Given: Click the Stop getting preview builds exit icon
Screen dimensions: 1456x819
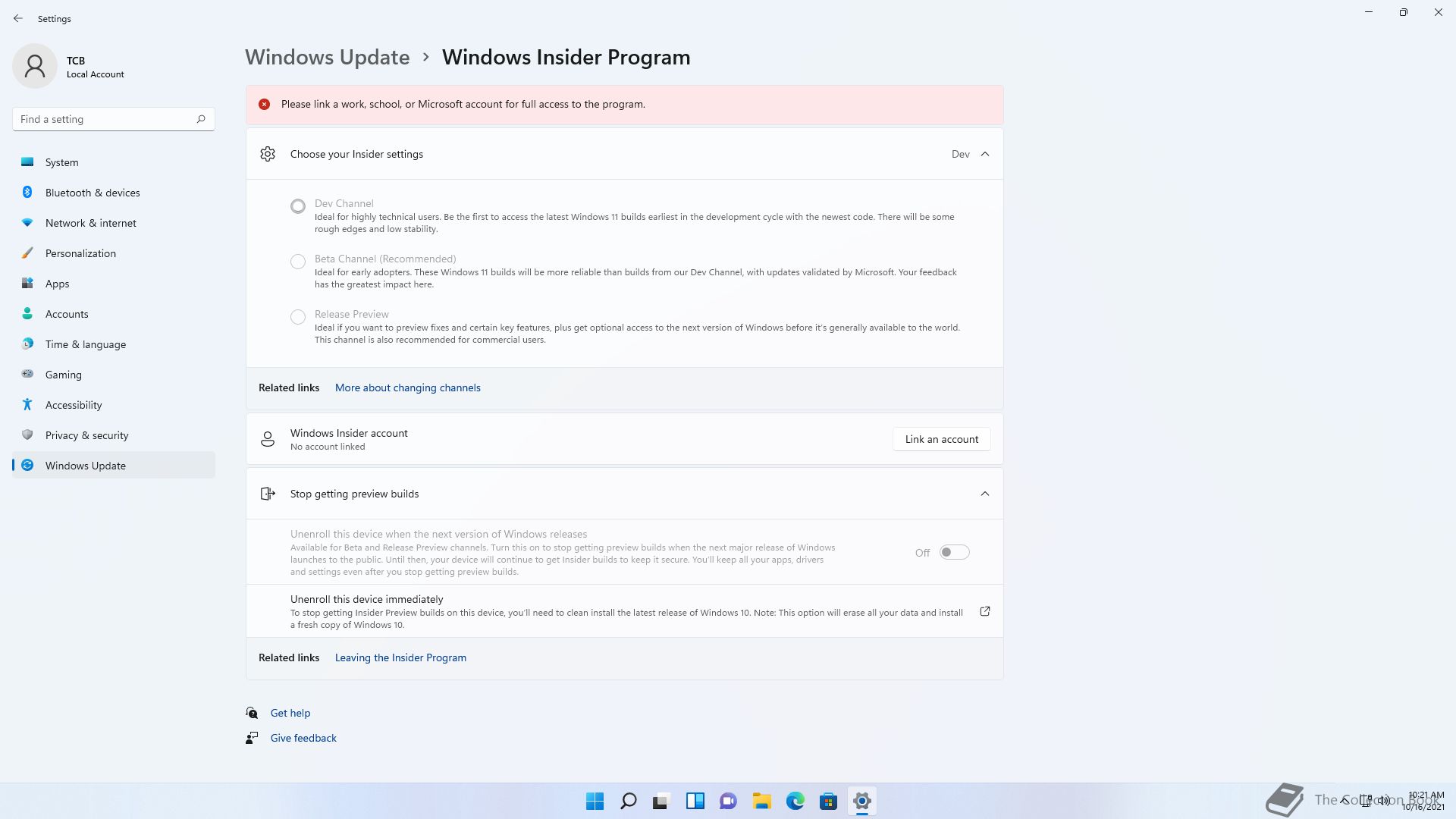Looking at the screenshot, I should pyautogui.click(x=268, y=494).
